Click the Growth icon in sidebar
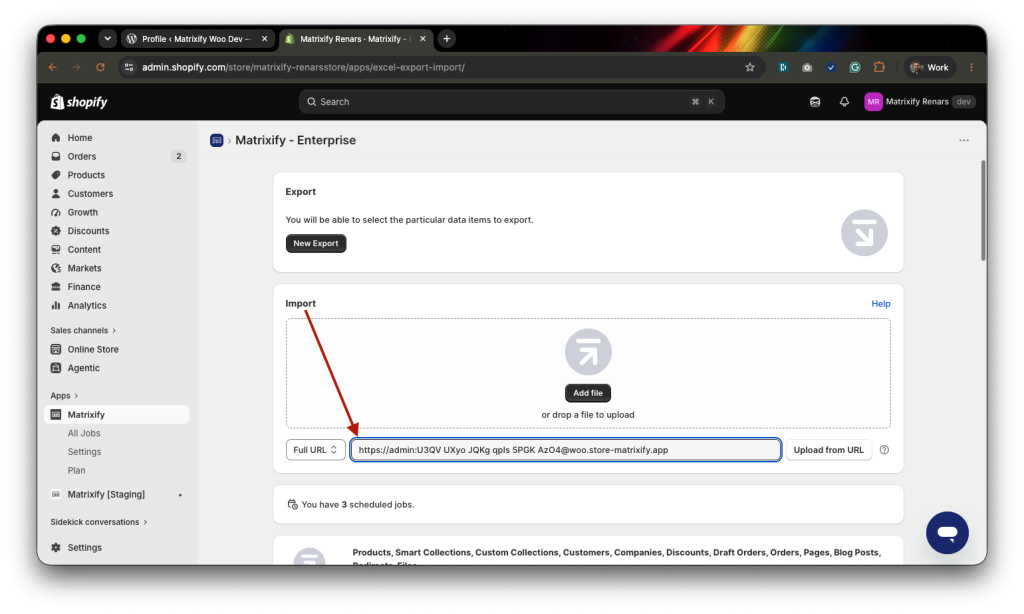 56,212
